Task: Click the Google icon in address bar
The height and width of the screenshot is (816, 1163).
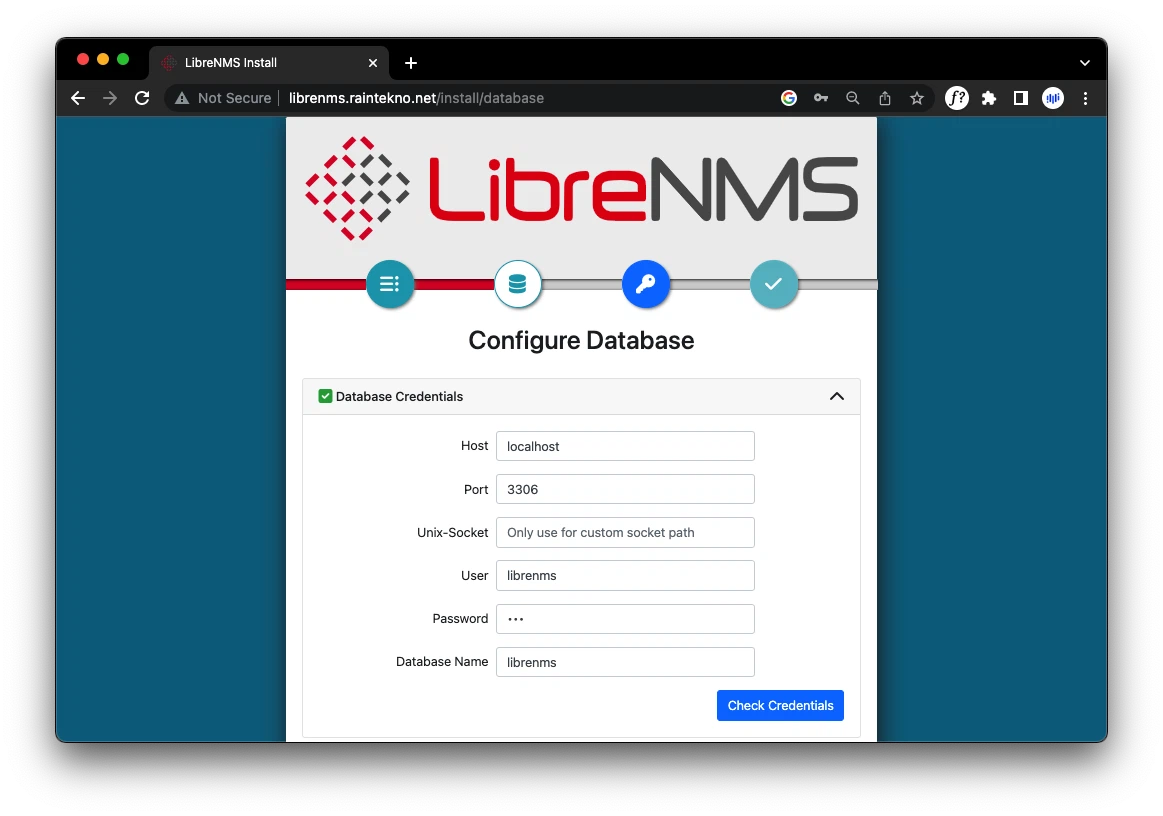Action: pos(789,98)
